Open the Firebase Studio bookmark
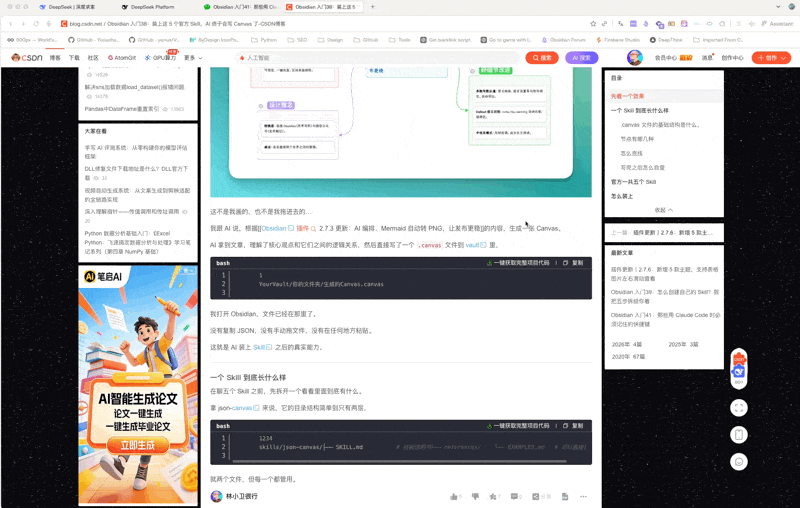The image size is (800, 508). [618, 40]
